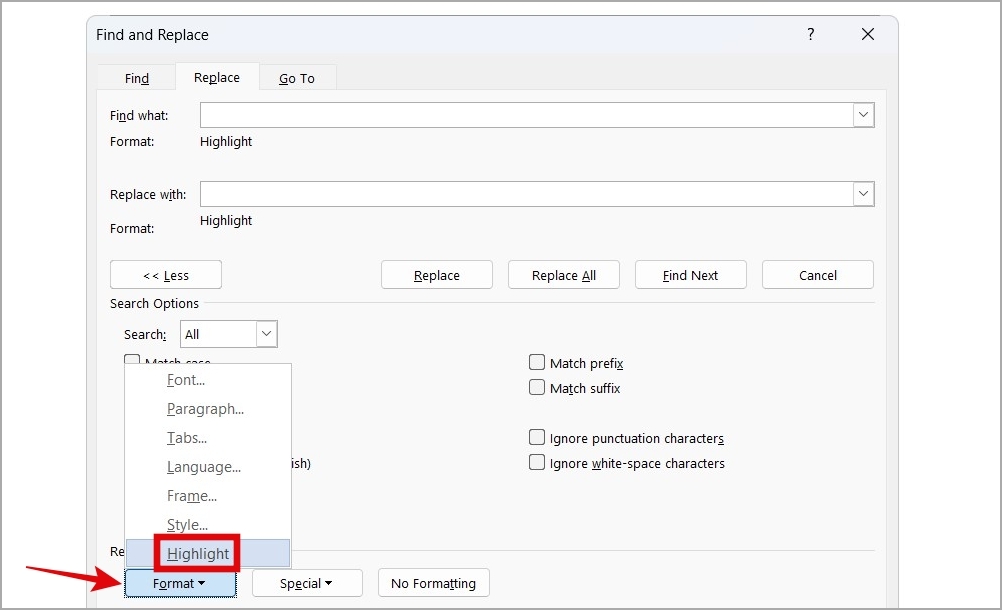Select Highlight in the Format menu
This screenshot has width=1002, height=610.
click(208, 553)
